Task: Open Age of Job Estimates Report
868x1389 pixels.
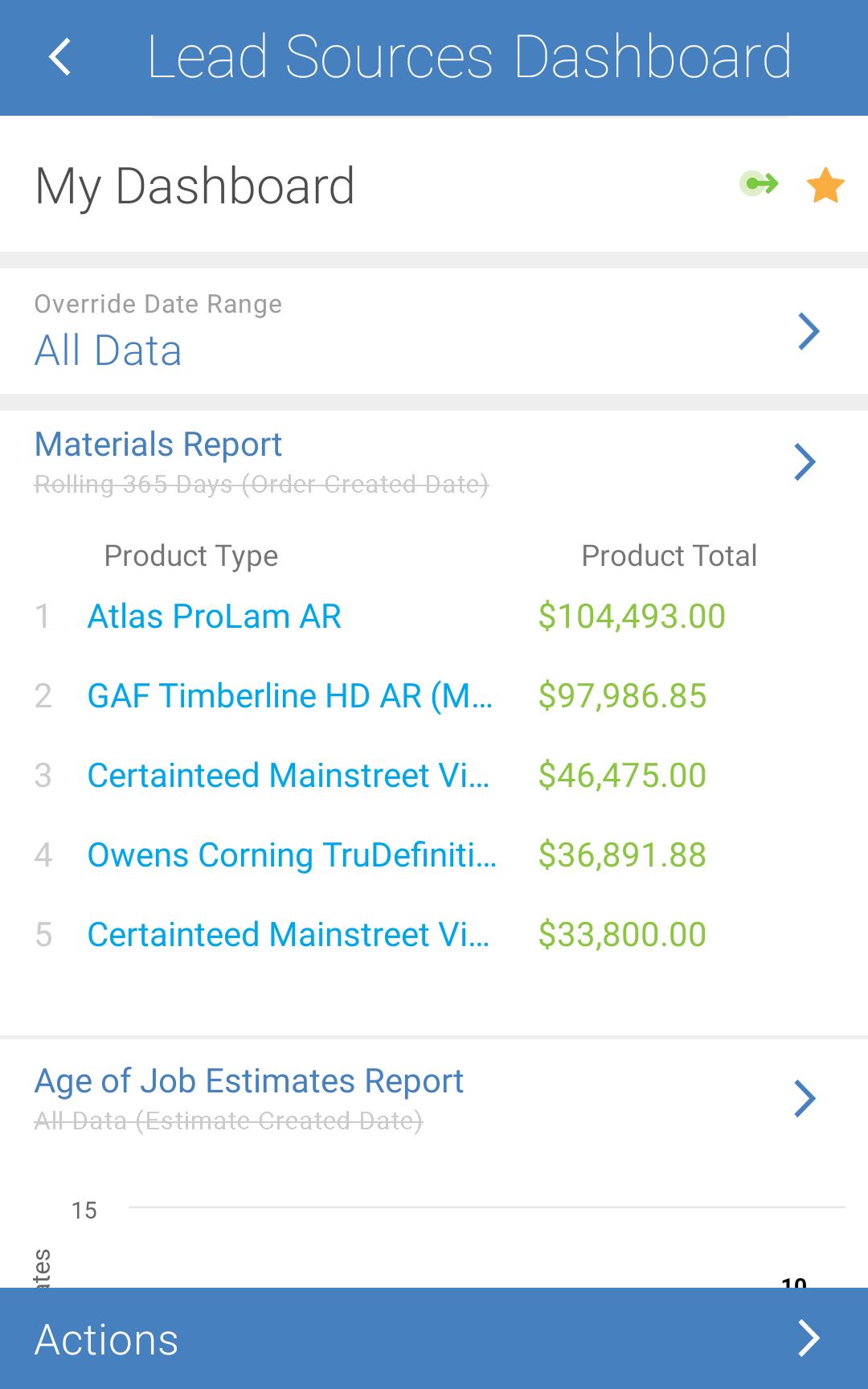Action: (249, 1081)
